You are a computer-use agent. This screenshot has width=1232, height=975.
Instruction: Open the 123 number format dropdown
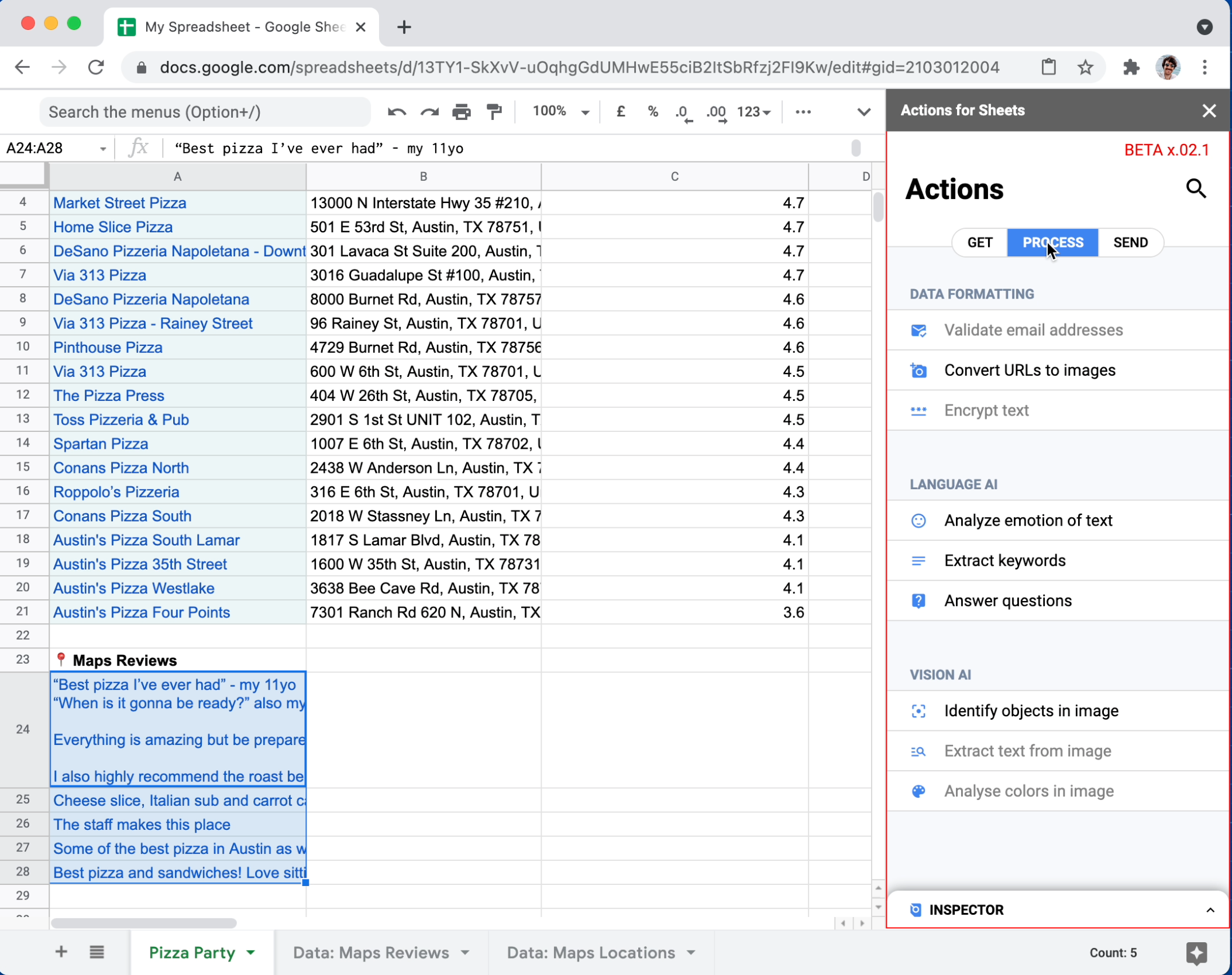[753, 112]
